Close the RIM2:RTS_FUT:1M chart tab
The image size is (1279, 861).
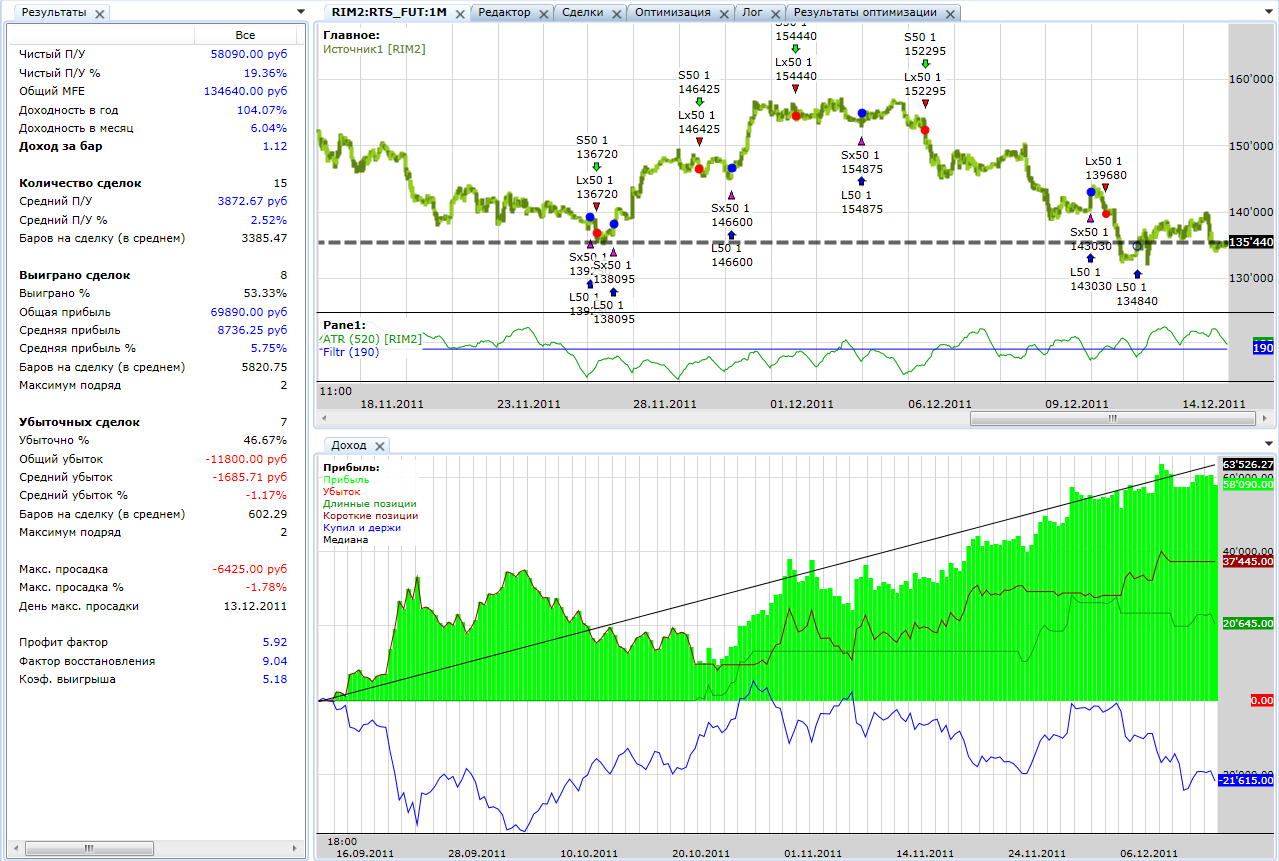pyautogui.click(x=458, y=13)
